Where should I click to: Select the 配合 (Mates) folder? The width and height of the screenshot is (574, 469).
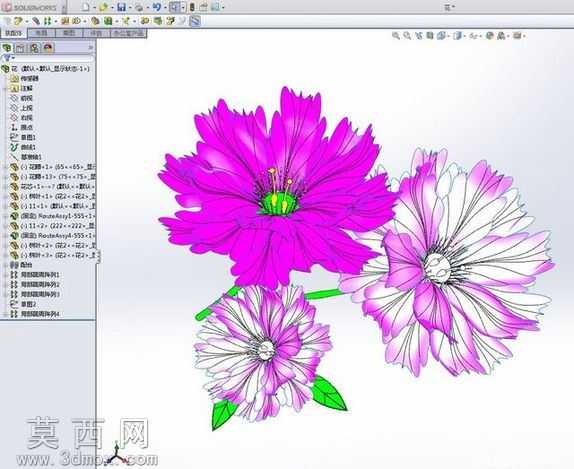[22, 265]
